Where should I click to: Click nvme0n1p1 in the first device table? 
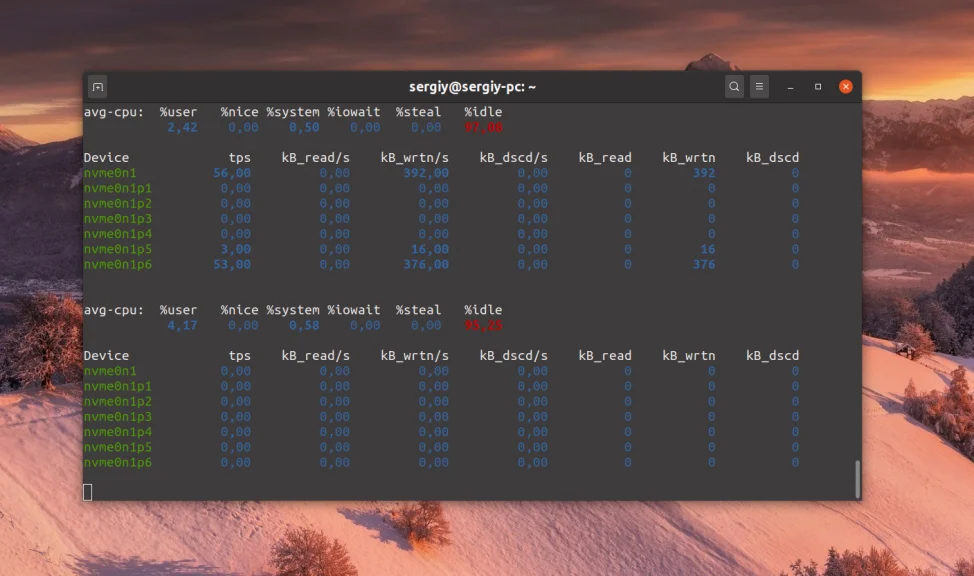coord(117,188)
